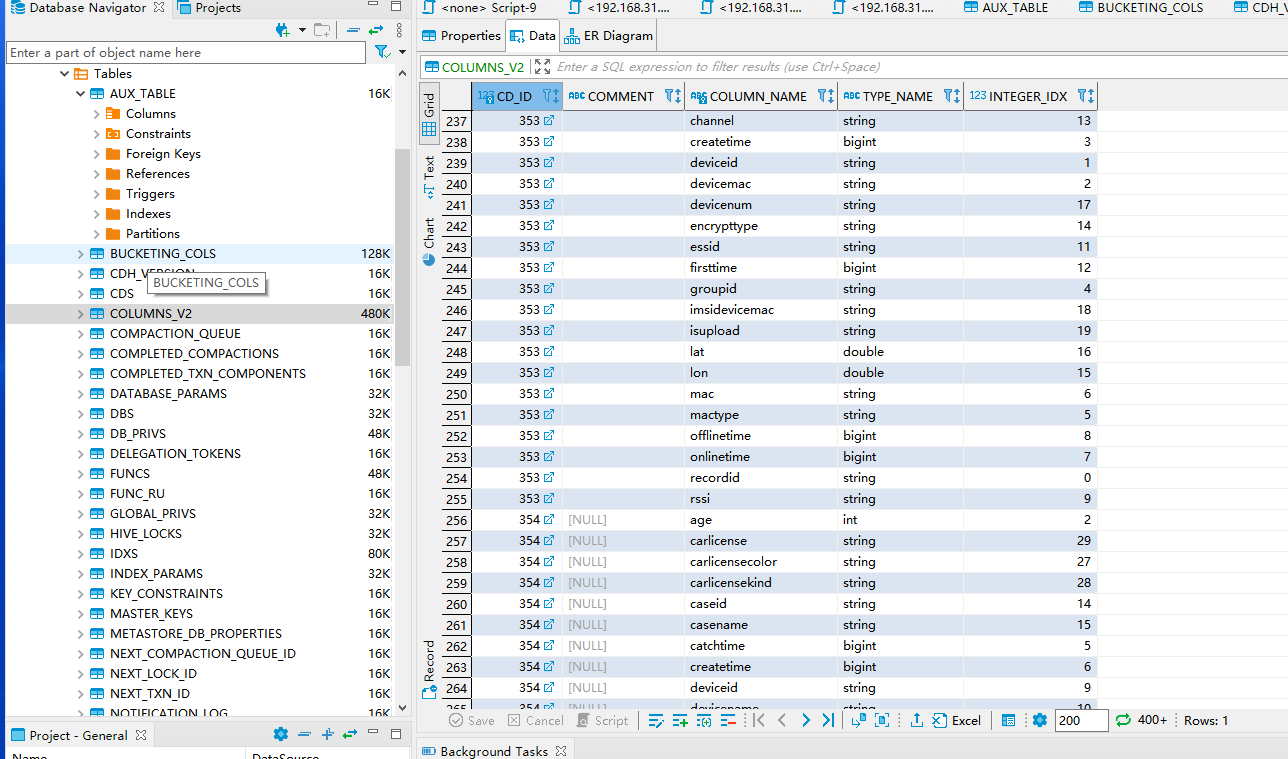Toggle the Grid presentation view
The image size is (1288, 759).
click(429, 115)
